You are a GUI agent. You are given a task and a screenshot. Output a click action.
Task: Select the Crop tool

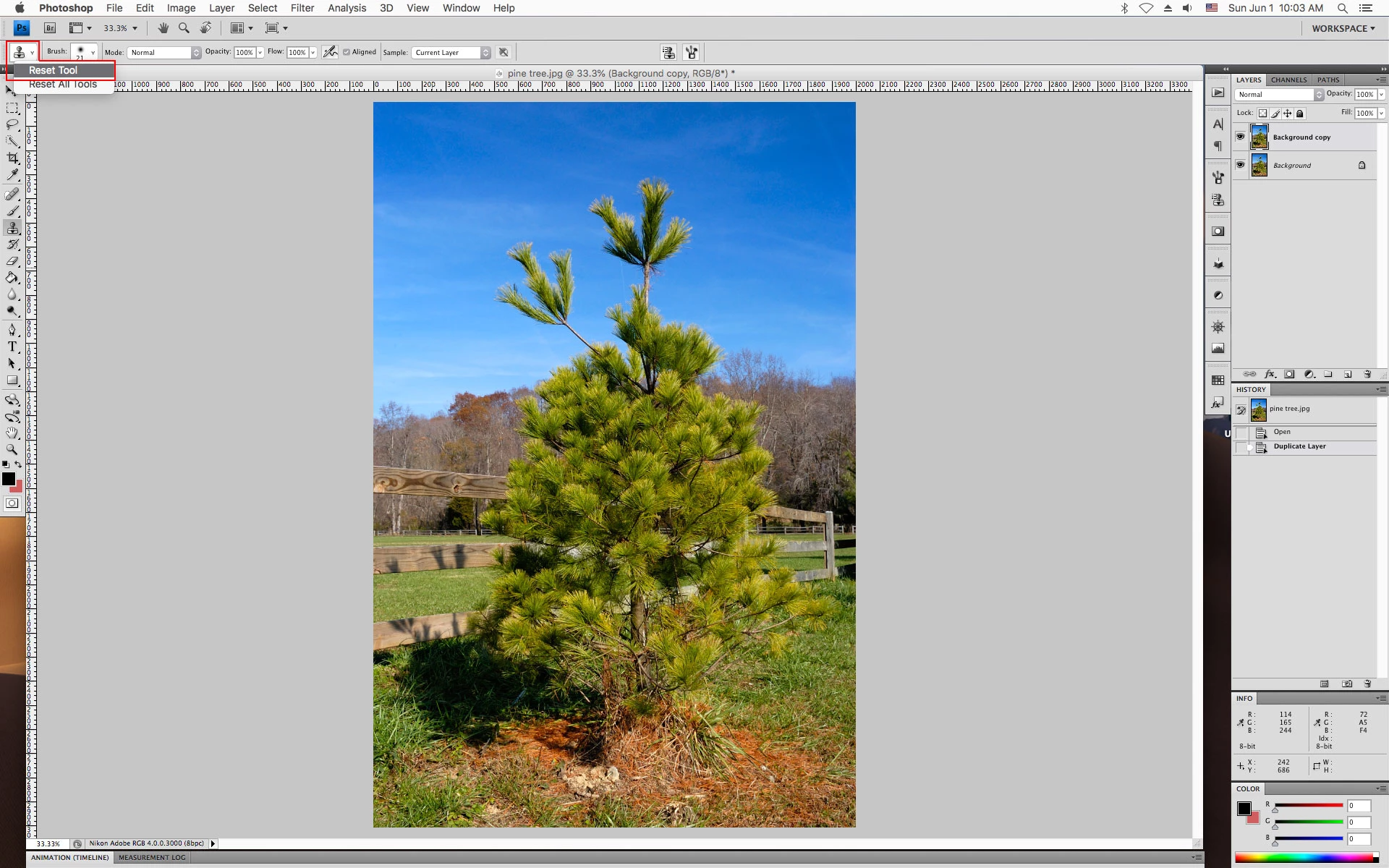point(12,158)
